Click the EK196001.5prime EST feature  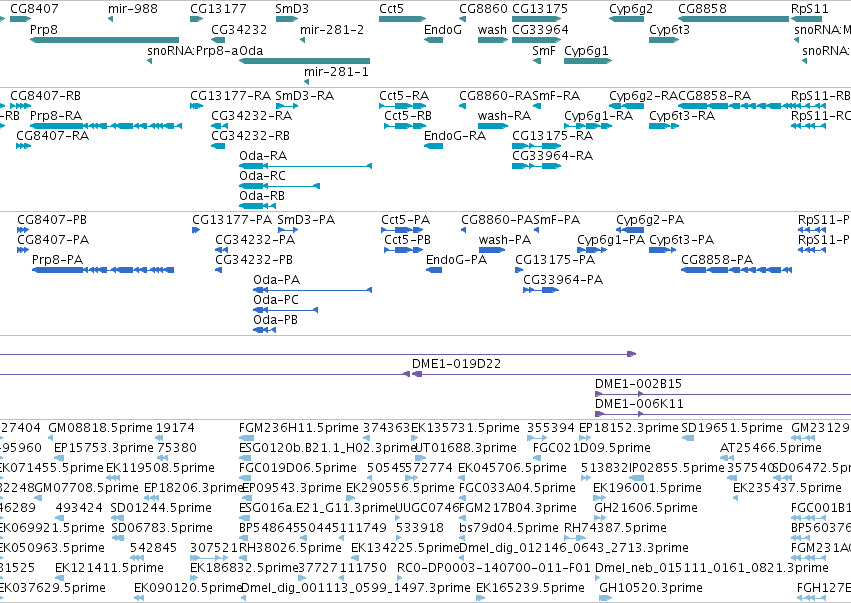599,498
